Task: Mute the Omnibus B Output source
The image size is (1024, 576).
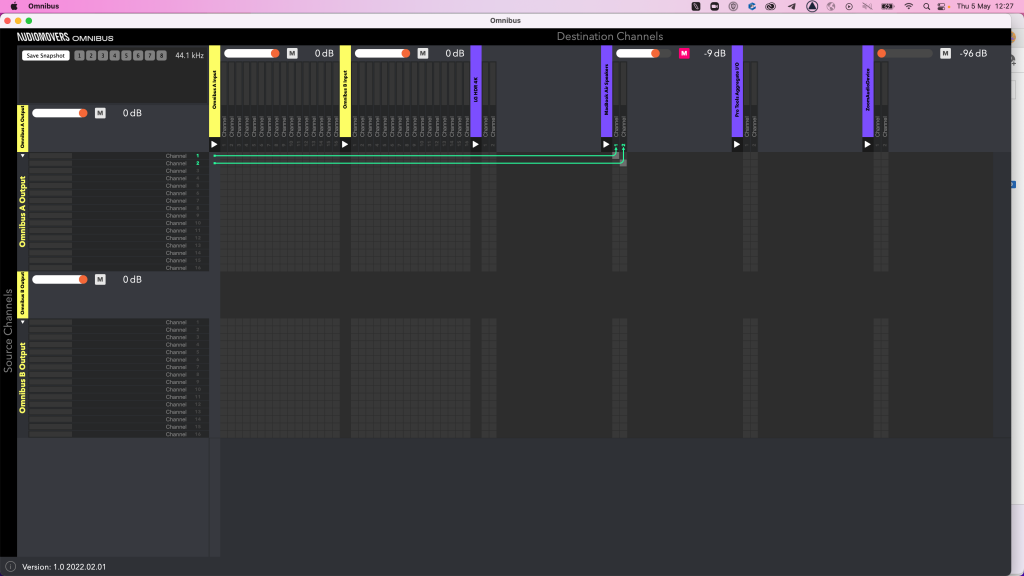Action: coord(100,280)
